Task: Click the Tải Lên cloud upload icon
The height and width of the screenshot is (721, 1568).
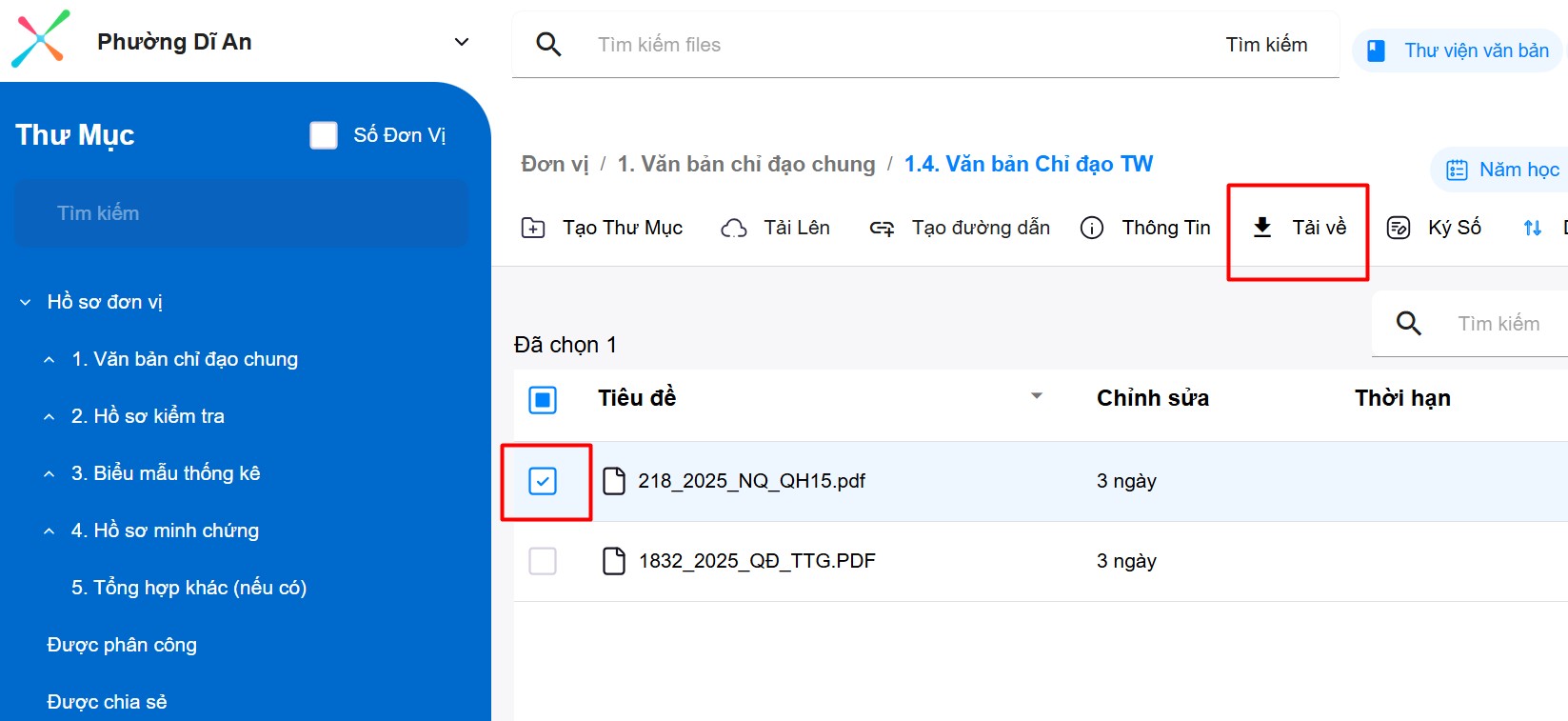Action: point(734,228)
